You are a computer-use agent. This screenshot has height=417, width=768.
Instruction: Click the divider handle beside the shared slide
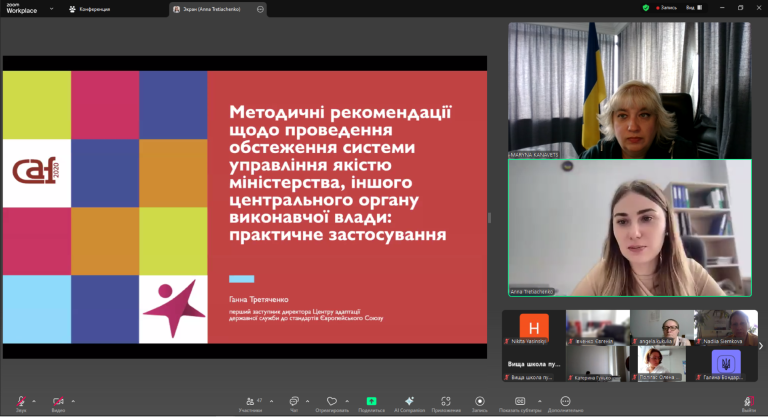(489, 218)
